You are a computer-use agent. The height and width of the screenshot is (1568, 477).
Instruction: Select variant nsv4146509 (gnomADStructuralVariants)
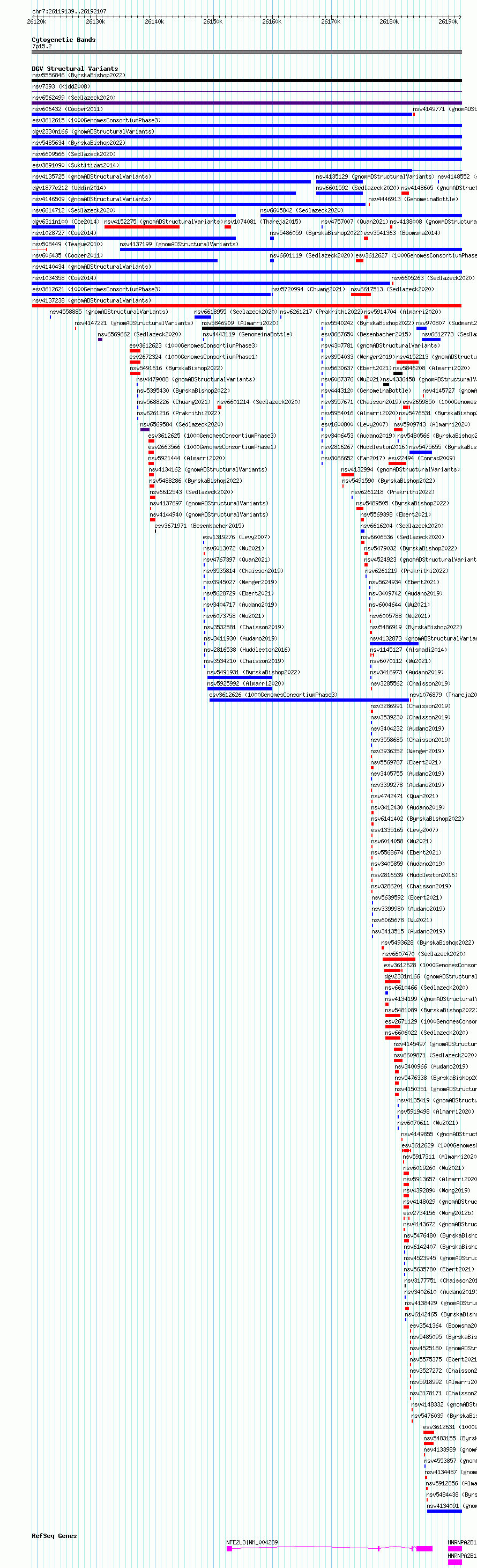point(91,200)
